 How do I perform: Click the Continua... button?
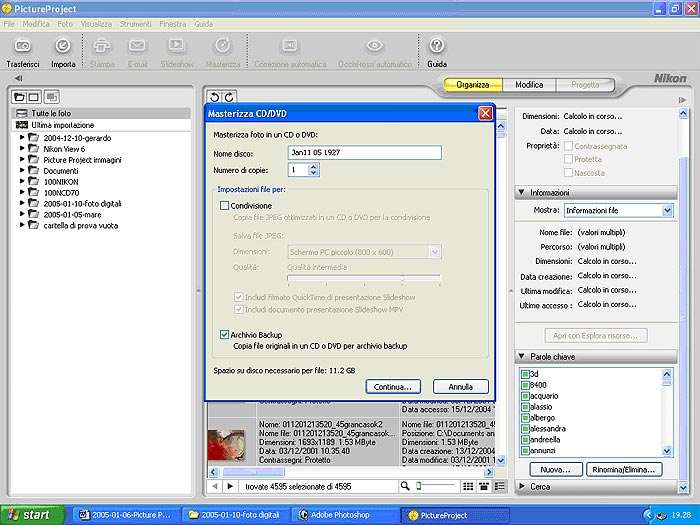click(x=393, y=387)
